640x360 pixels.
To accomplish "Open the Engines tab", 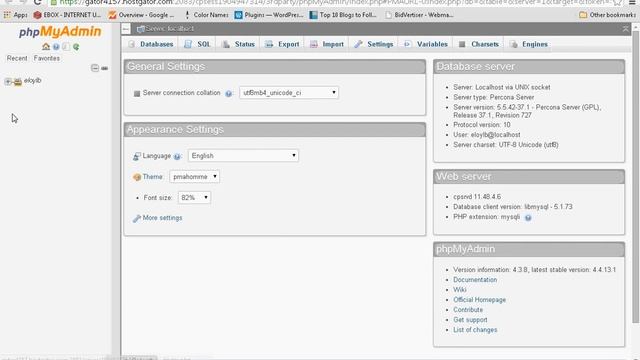I will click(x=529, y=44).
